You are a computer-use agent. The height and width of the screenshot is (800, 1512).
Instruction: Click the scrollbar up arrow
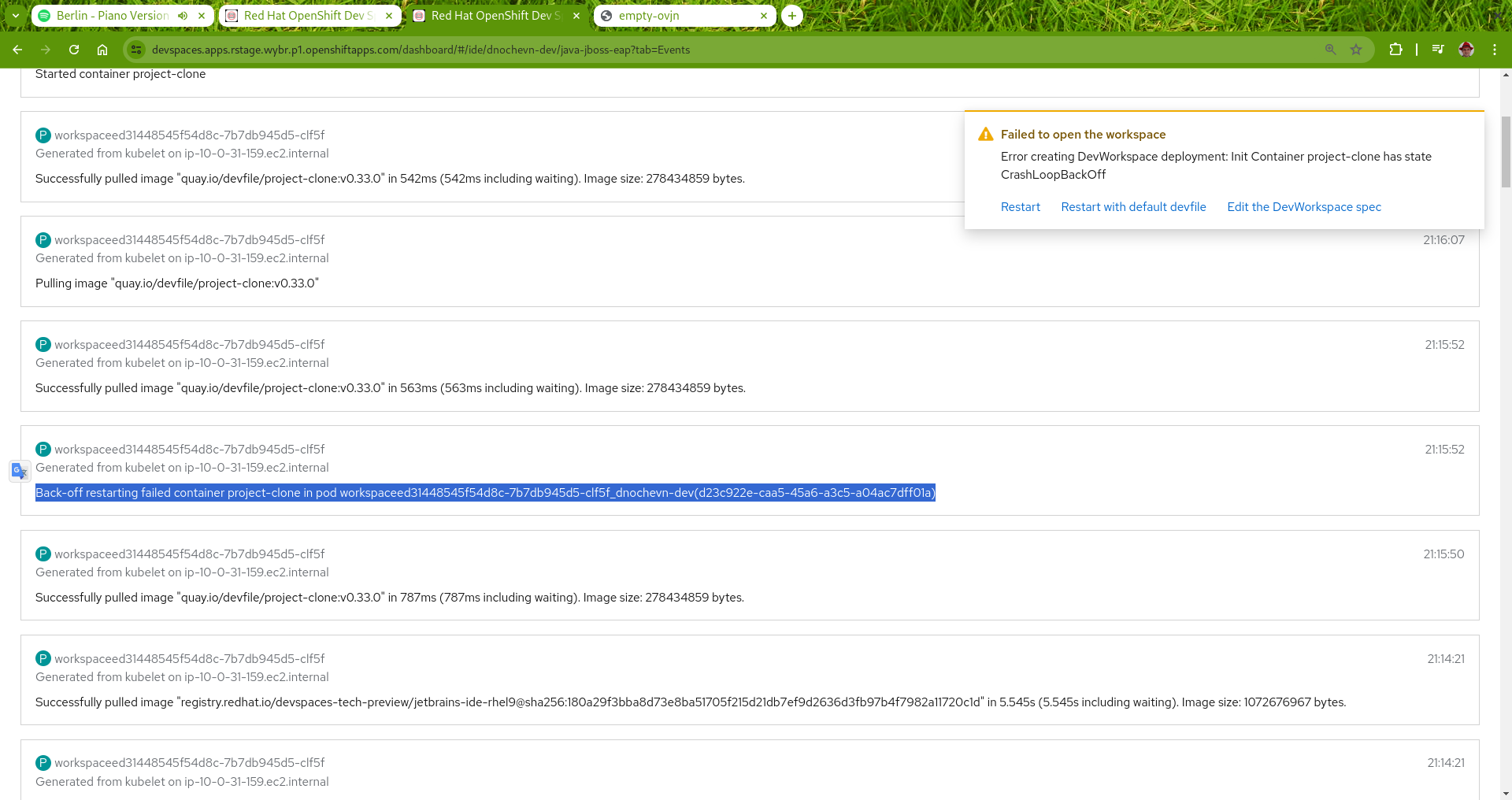tap(1506, 75)
